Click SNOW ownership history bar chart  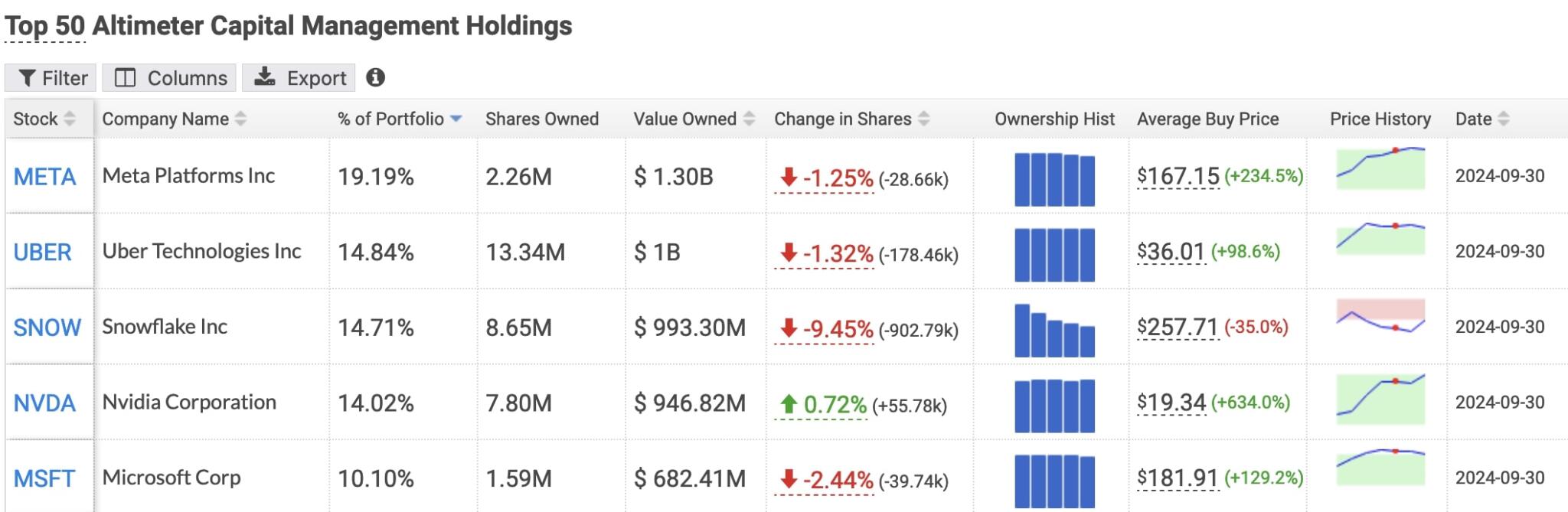coord(1054,330)
